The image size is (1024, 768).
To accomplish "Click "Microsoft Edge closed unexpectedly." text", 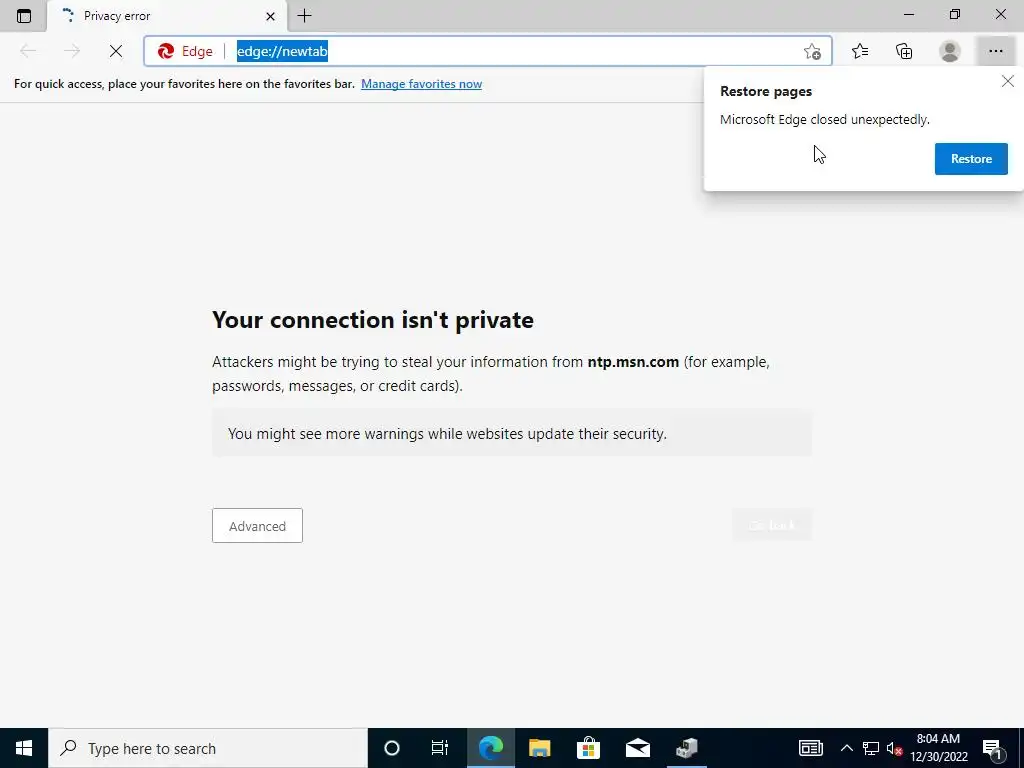I will [x=825, y=120].
